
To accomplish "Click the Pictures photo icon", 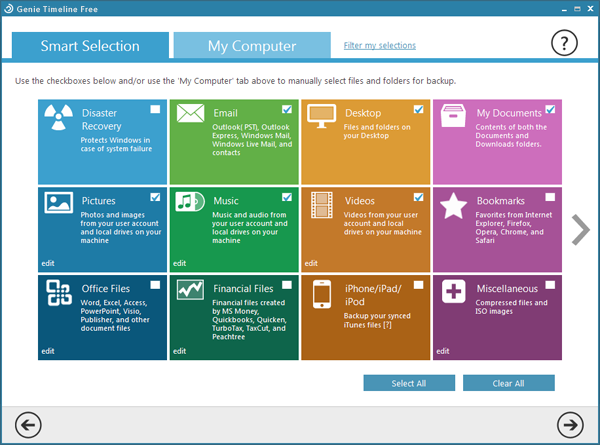I will (x=59, y=202).
